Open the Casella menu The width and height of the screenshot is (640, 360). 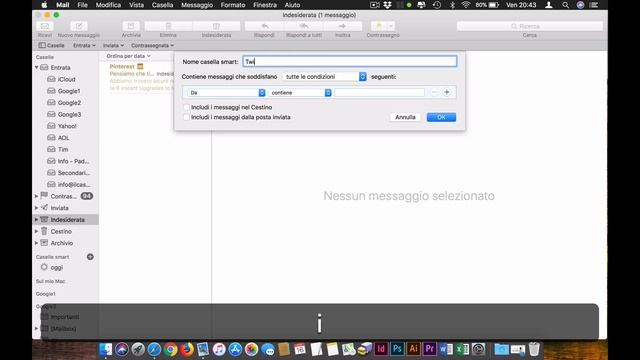(x=162, y=5)
